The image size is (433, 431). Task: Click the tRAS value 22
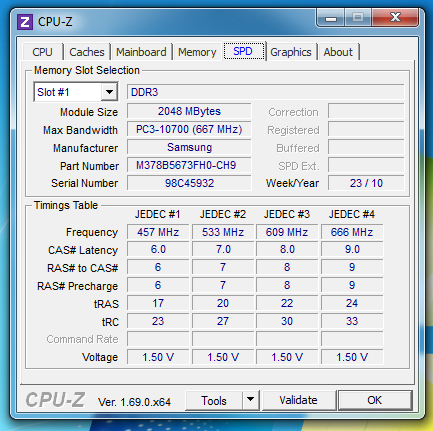click(x=287, y=303)
